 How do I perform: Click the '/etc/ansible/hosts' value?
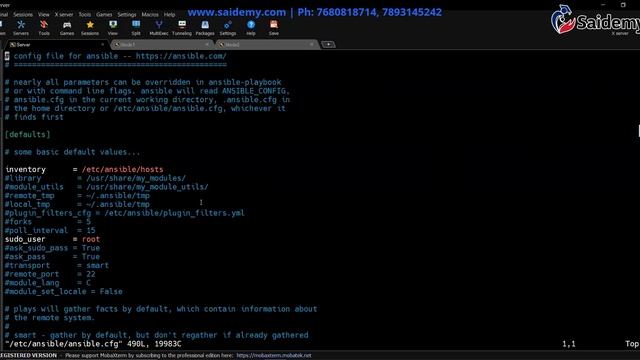tap(122, 169)
